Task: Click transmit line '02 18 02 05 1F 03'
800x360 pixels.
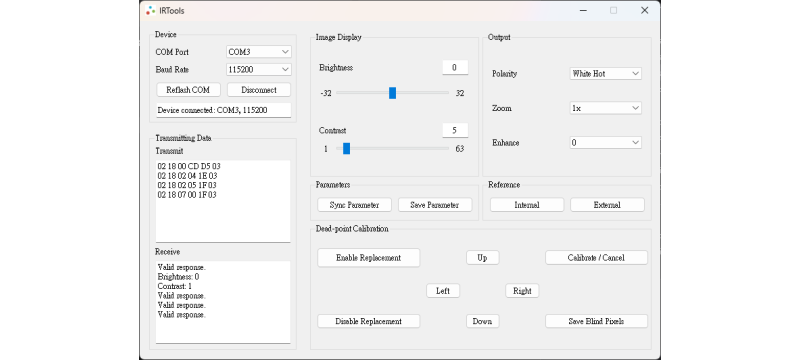Action: (187, 186)
